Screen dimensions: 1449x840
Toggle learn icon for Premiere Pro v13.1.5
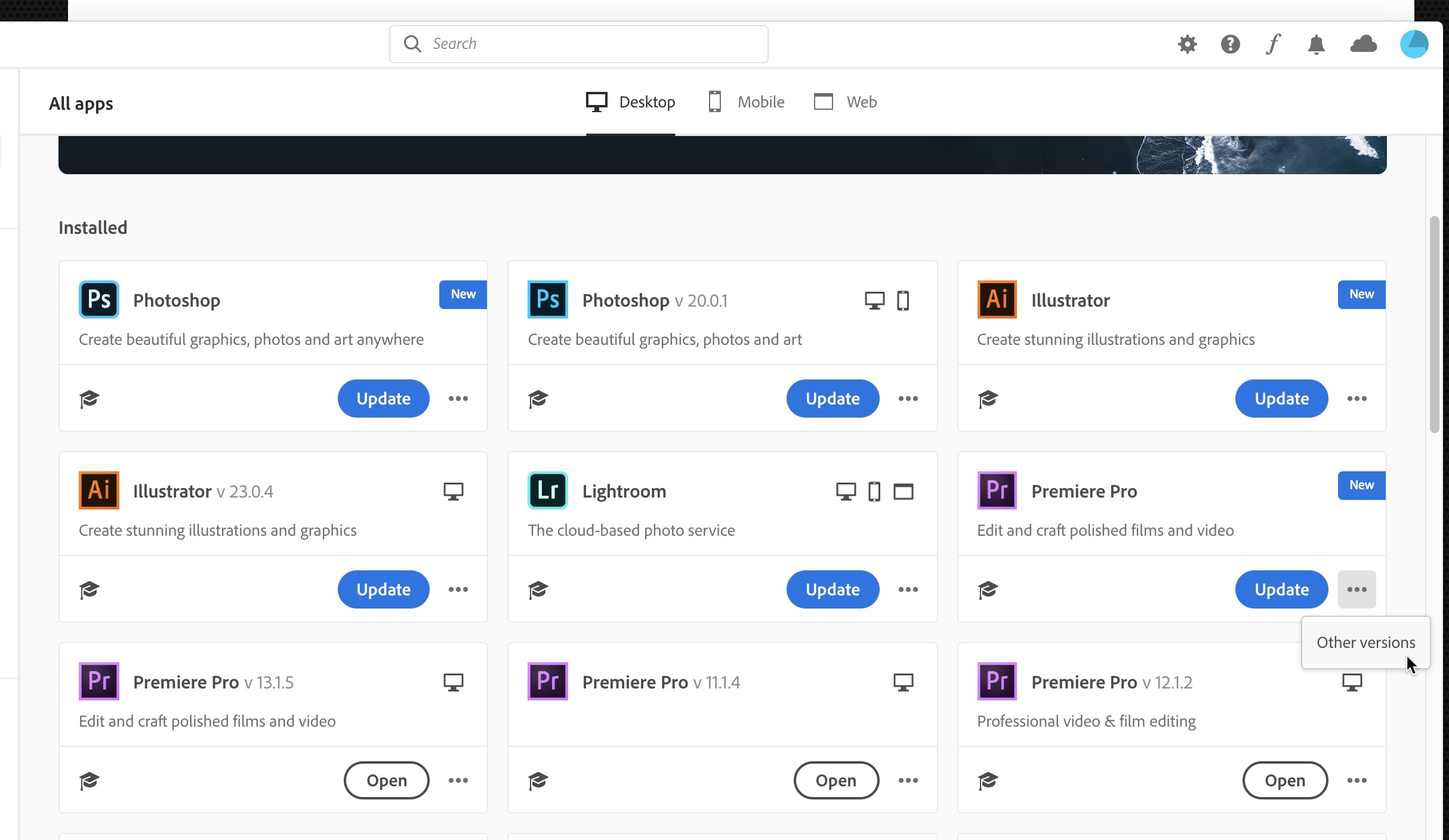click(89, 780)
